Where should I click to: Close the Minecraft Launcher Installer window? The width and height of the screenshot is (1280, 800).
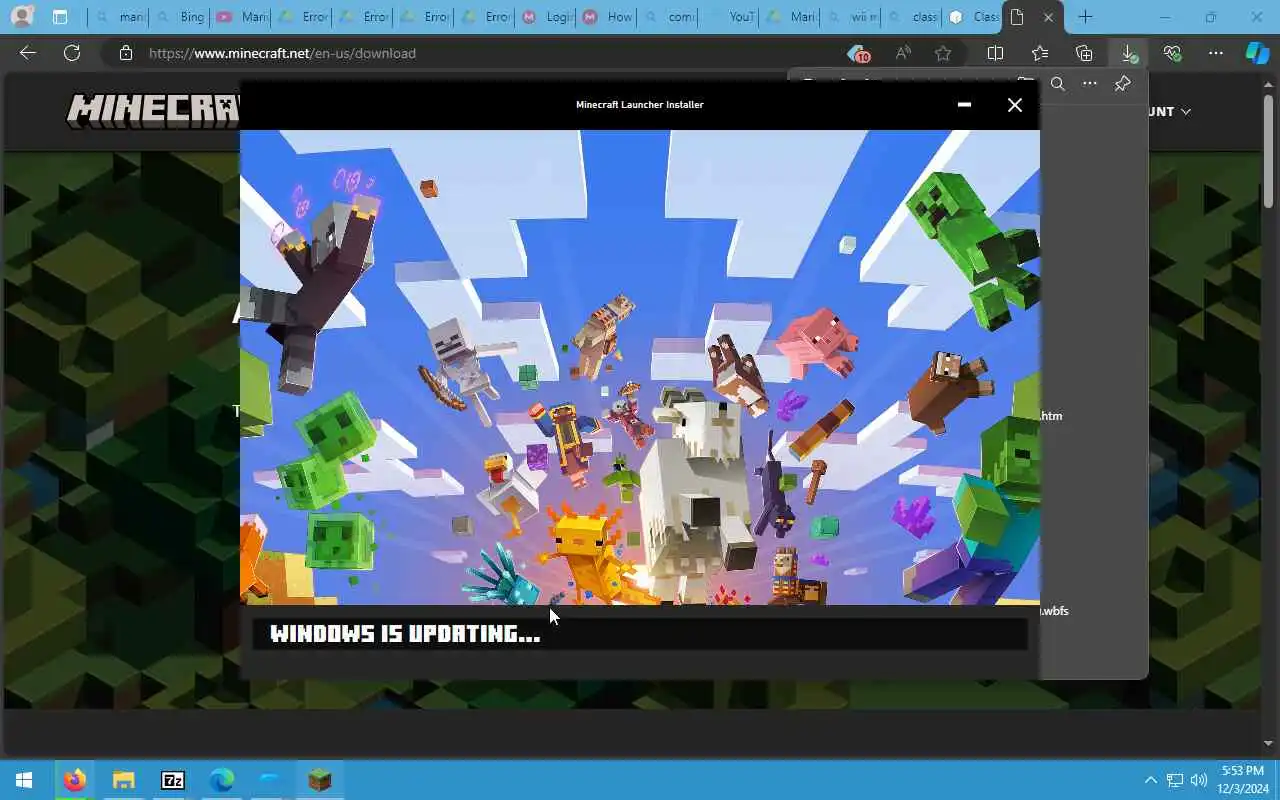tap(1015, 105)
